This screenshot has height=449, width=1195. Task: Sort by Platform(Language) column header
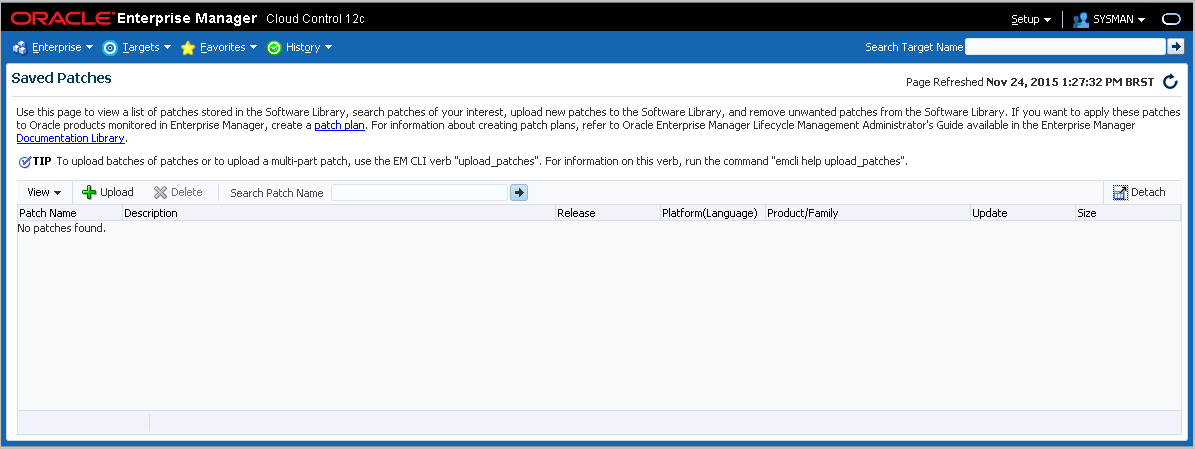(713, 213)
